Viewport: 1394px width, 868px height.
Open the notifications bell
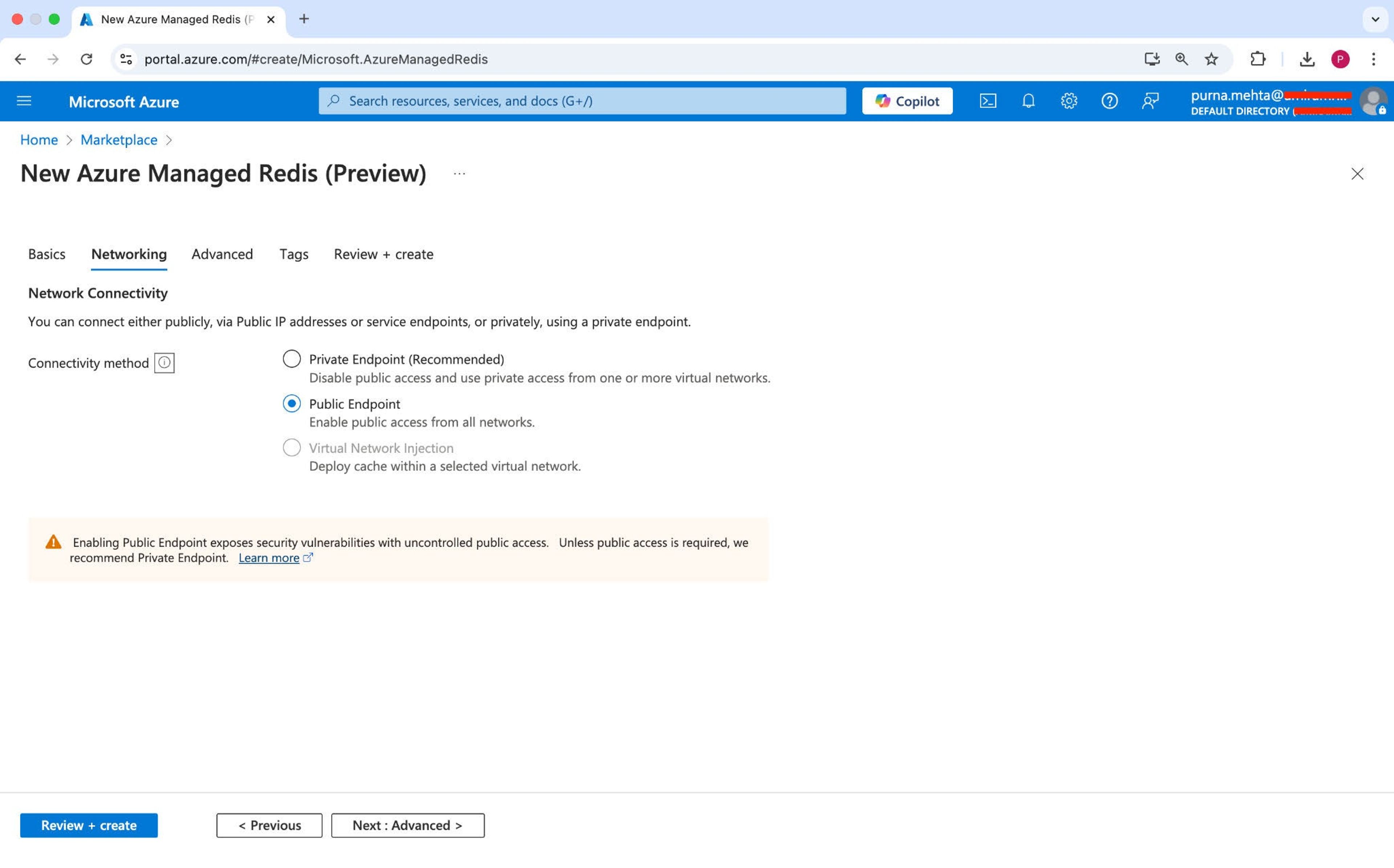[x=1028, y=101]
